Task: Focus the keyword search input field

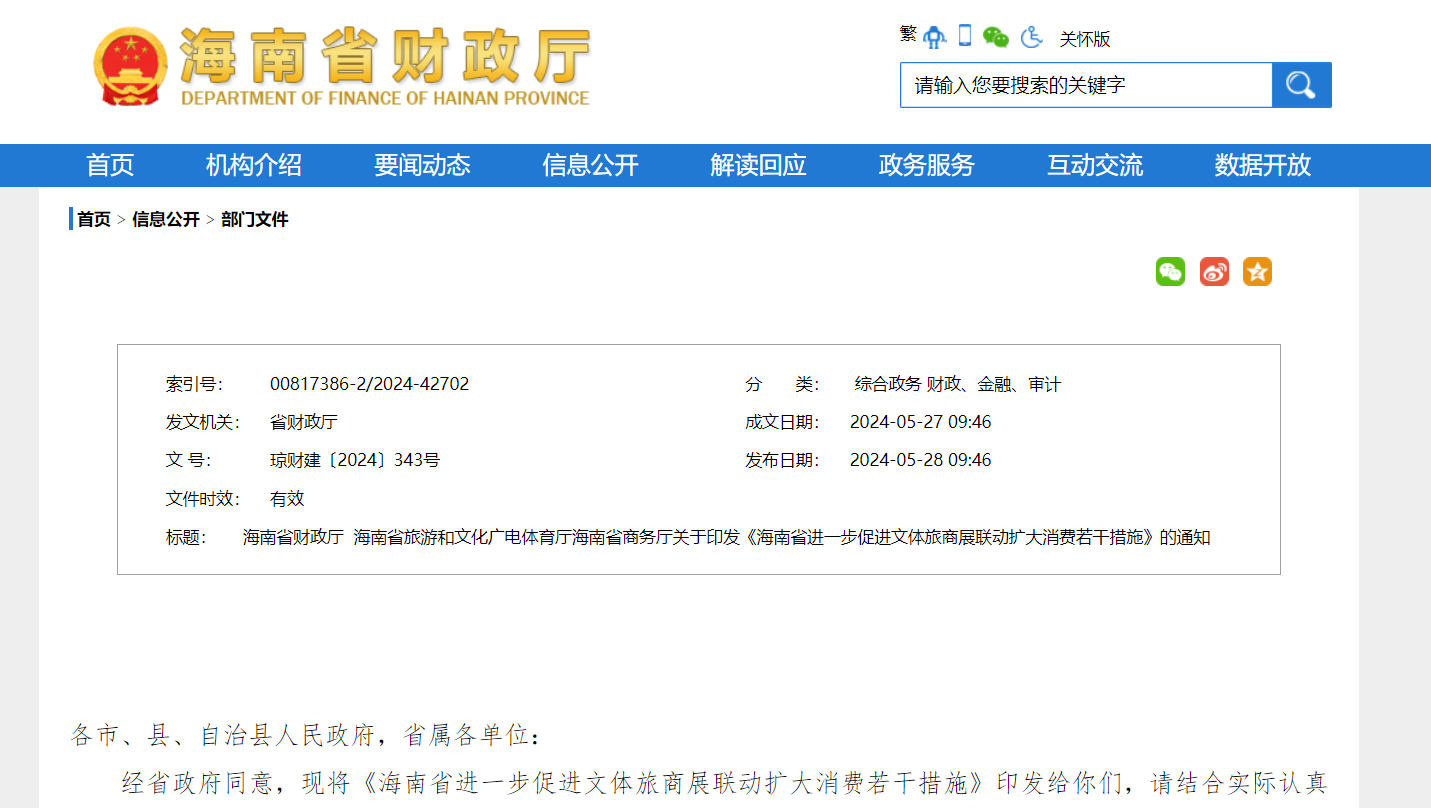Action: (1085, 85)
